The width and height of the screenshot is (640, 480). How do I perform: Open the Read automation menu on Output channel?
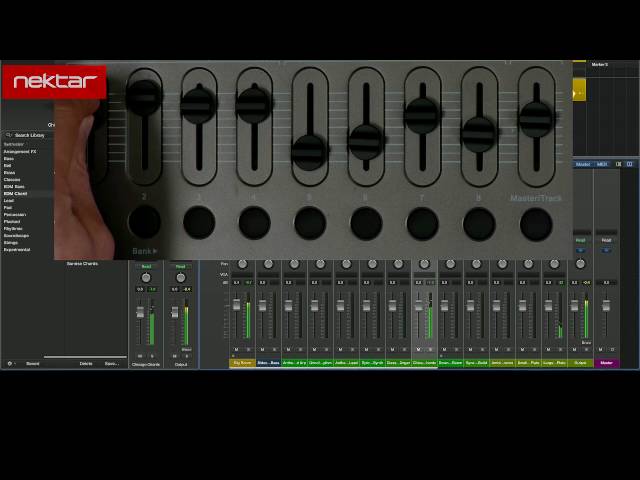tap(180, 267)
